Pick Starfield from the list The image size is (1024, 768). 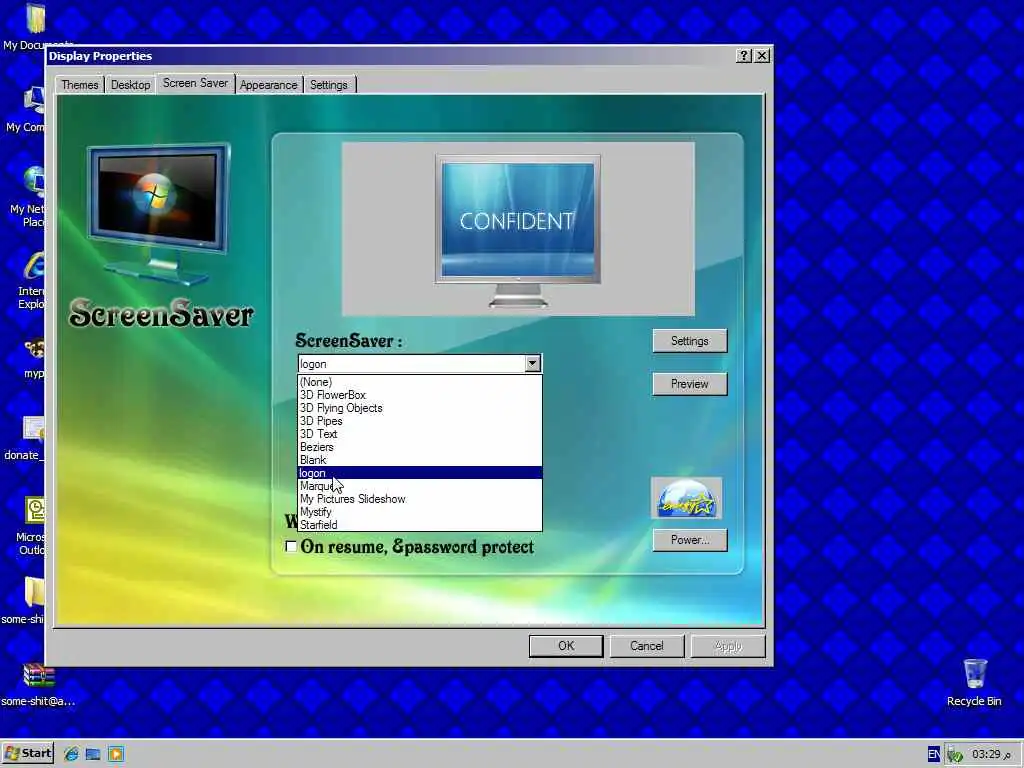(x=419, y=524)
